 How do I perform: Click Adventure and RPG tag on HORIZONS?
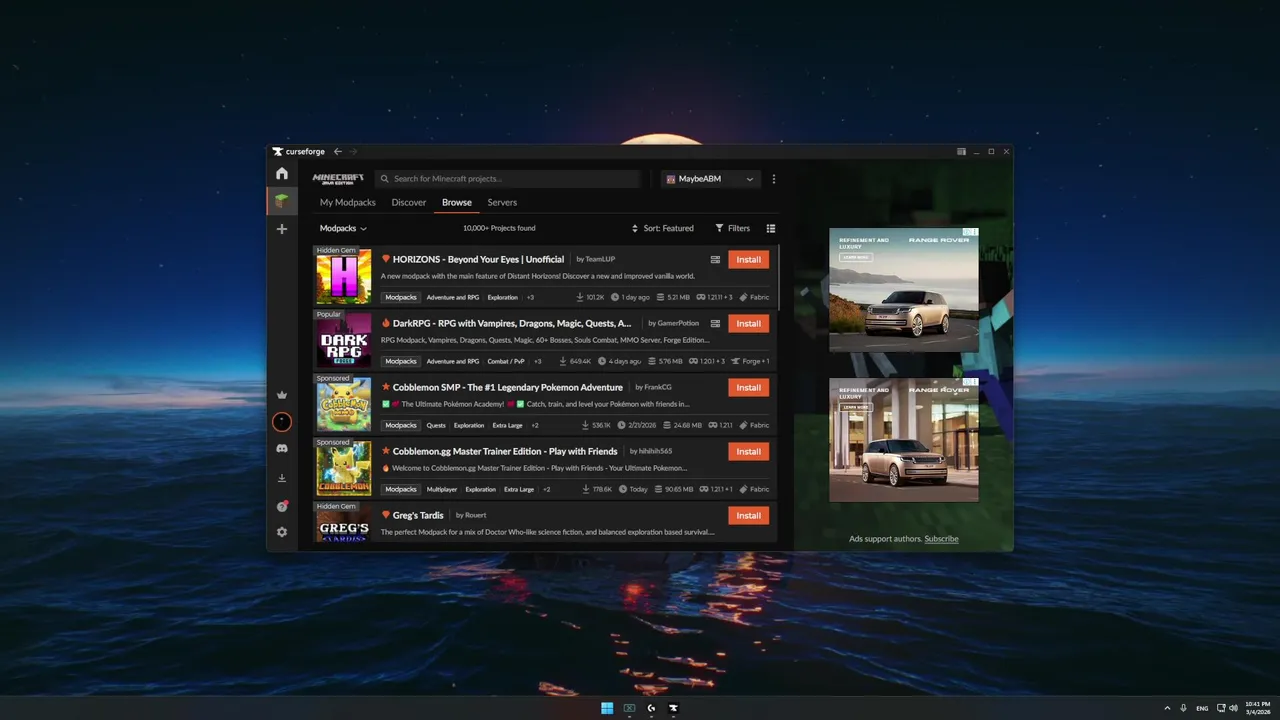(453, 297)
